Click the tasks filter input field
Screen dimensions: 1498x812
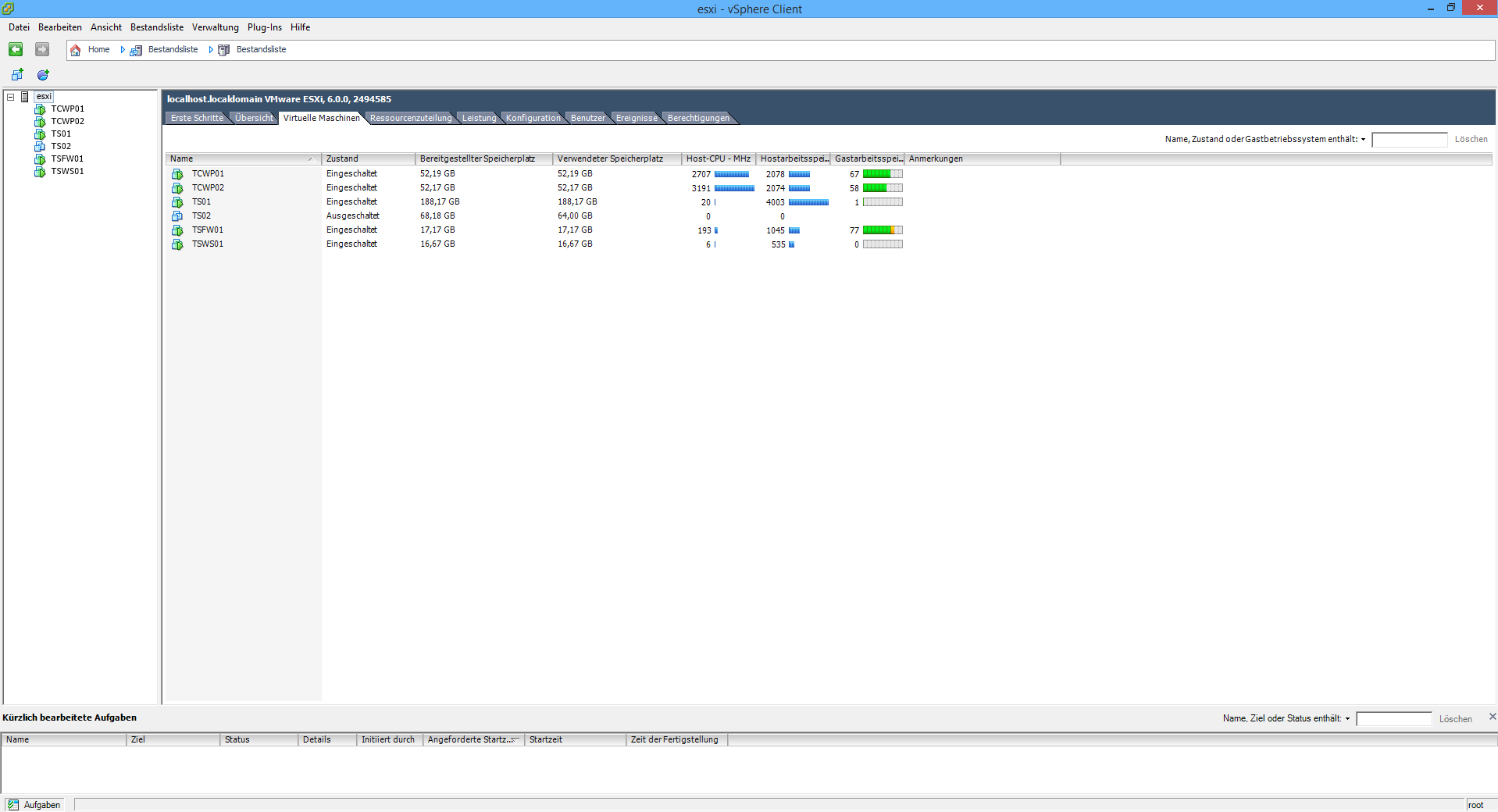(1394, 719)
